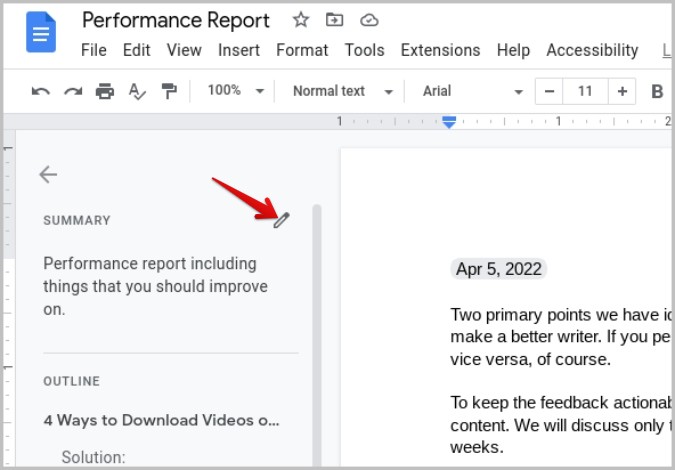675x470 pixels.
Task: Decrease font size with minus button
Action: point(549,91)
